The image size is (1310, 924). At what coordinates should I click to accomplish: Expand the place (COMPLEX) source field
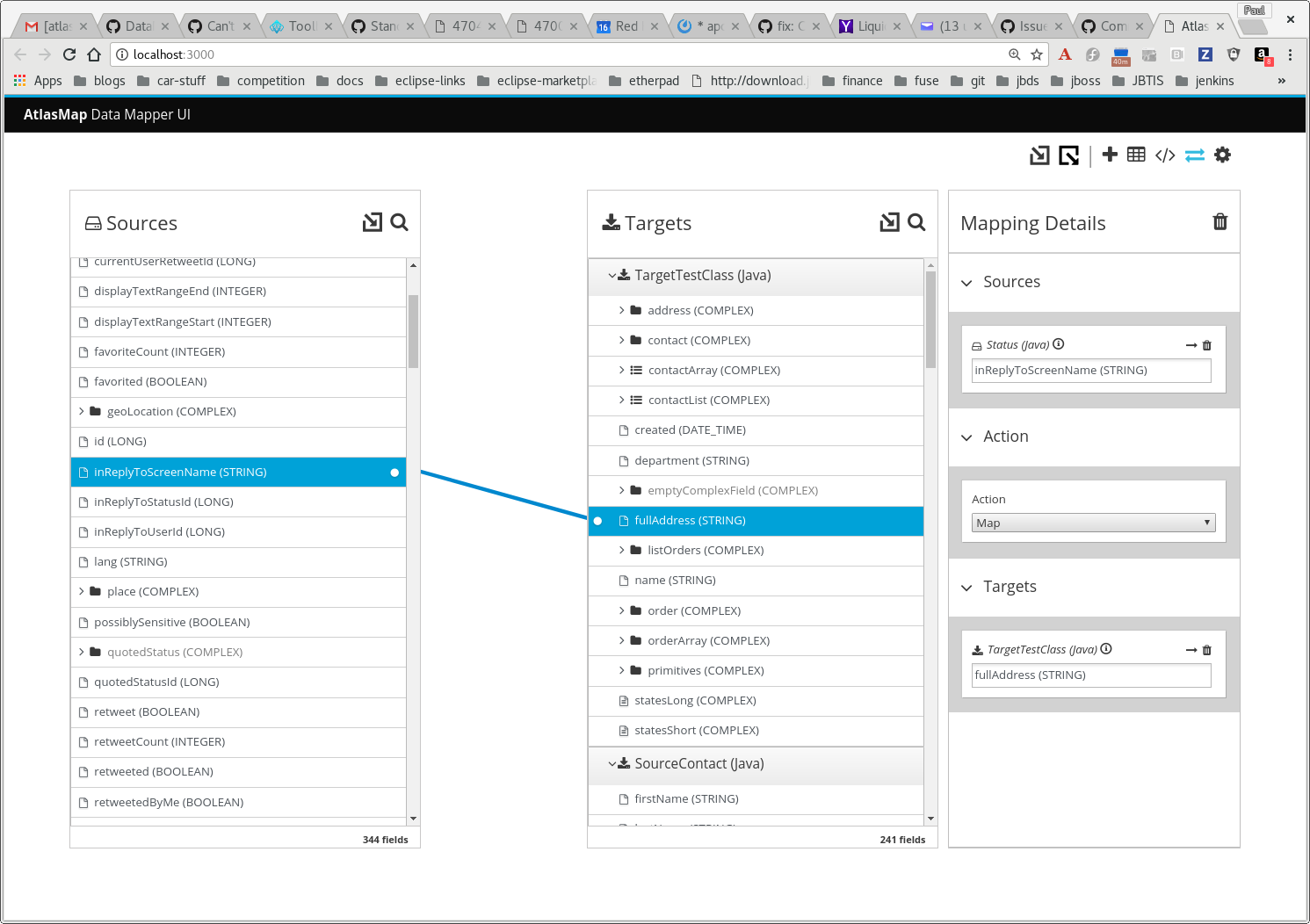(81, 591)
